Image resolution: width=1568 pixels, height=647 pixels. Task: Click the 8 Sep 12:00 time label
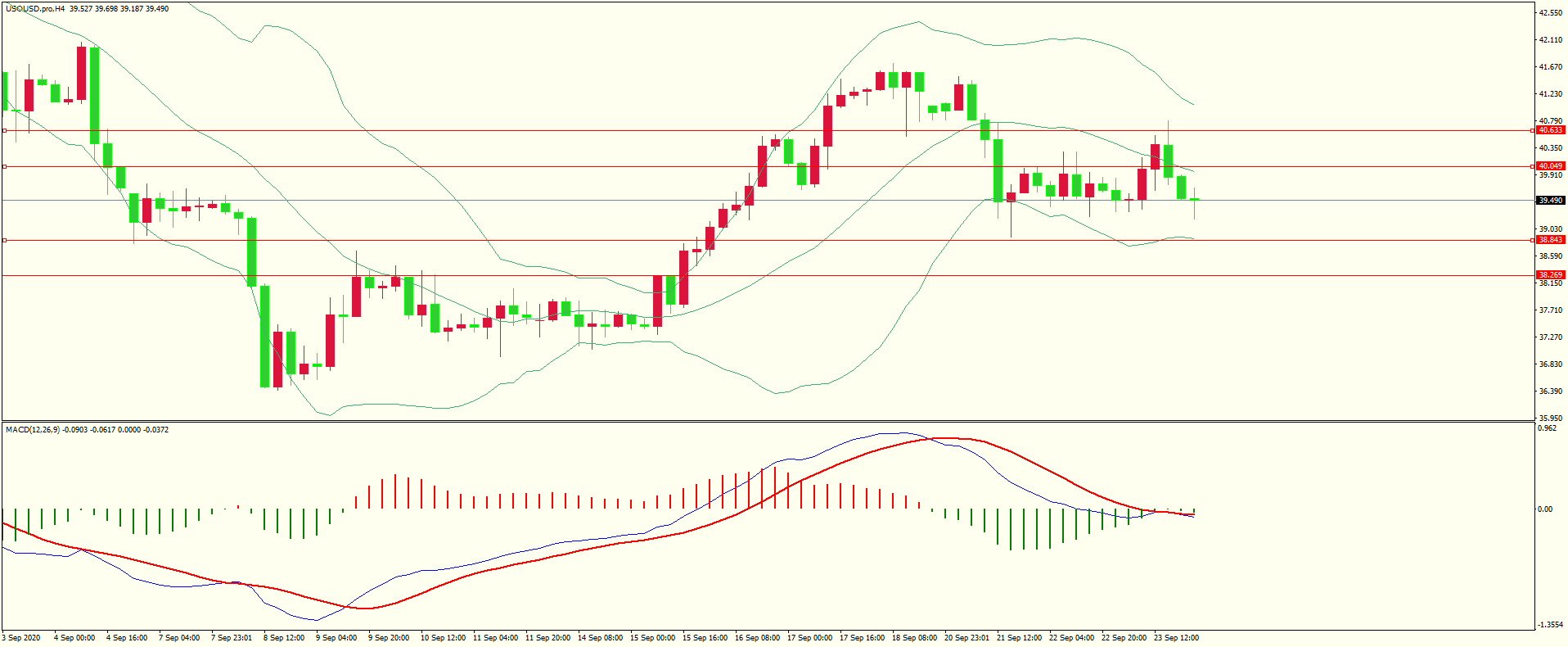pyautogui.click(x=284, y=638)
